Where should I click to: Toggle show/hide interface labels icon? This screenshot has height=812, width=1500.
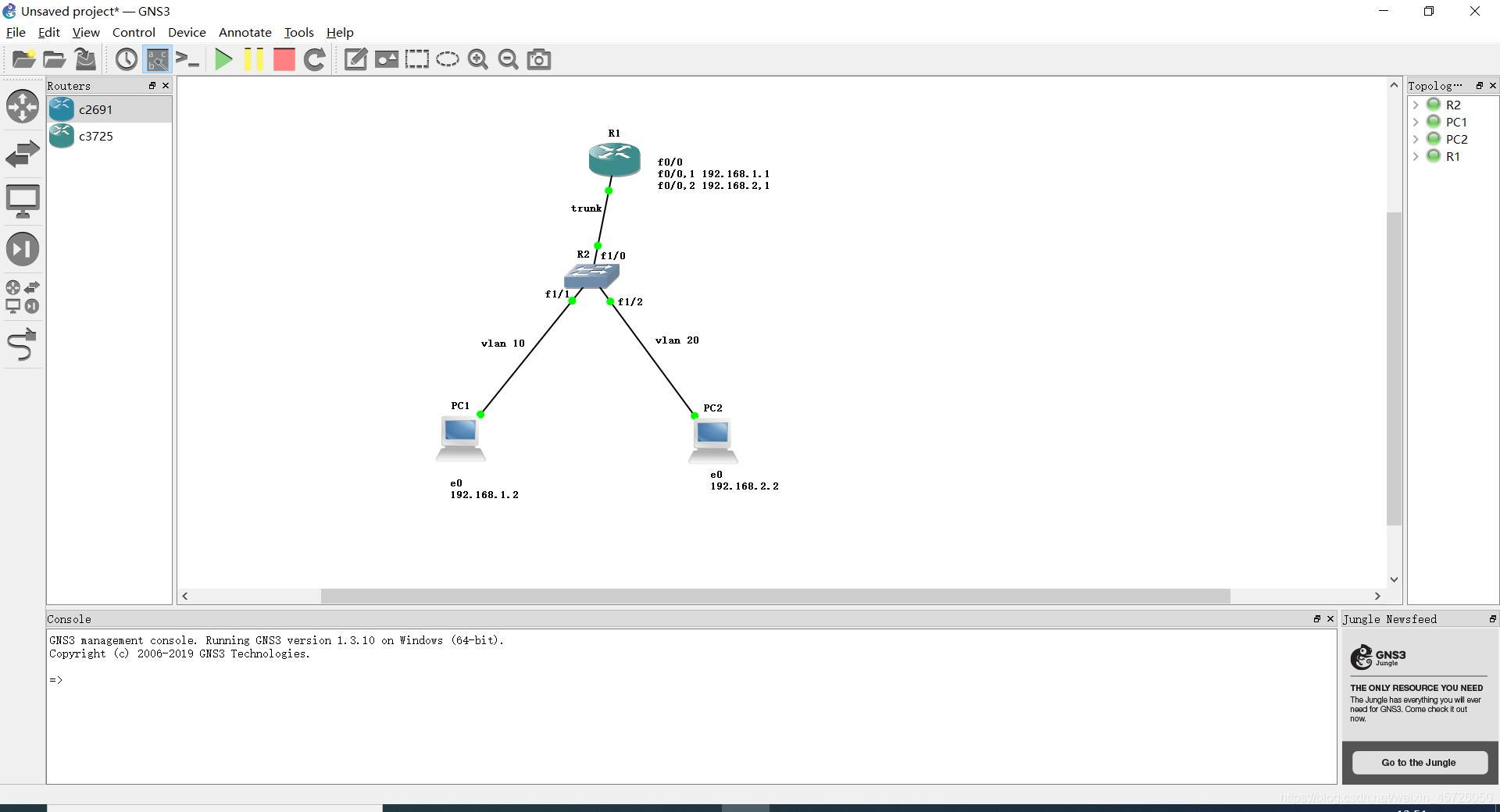[x=157, y=59]
